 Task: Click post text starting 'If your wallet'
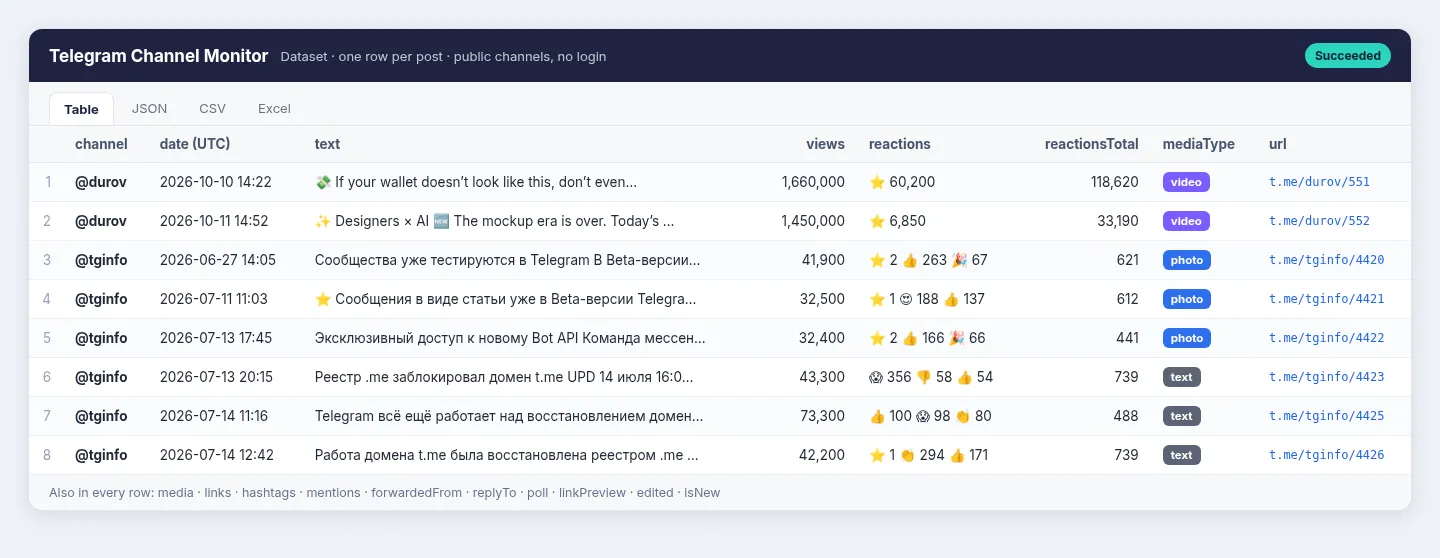point(476,182)
